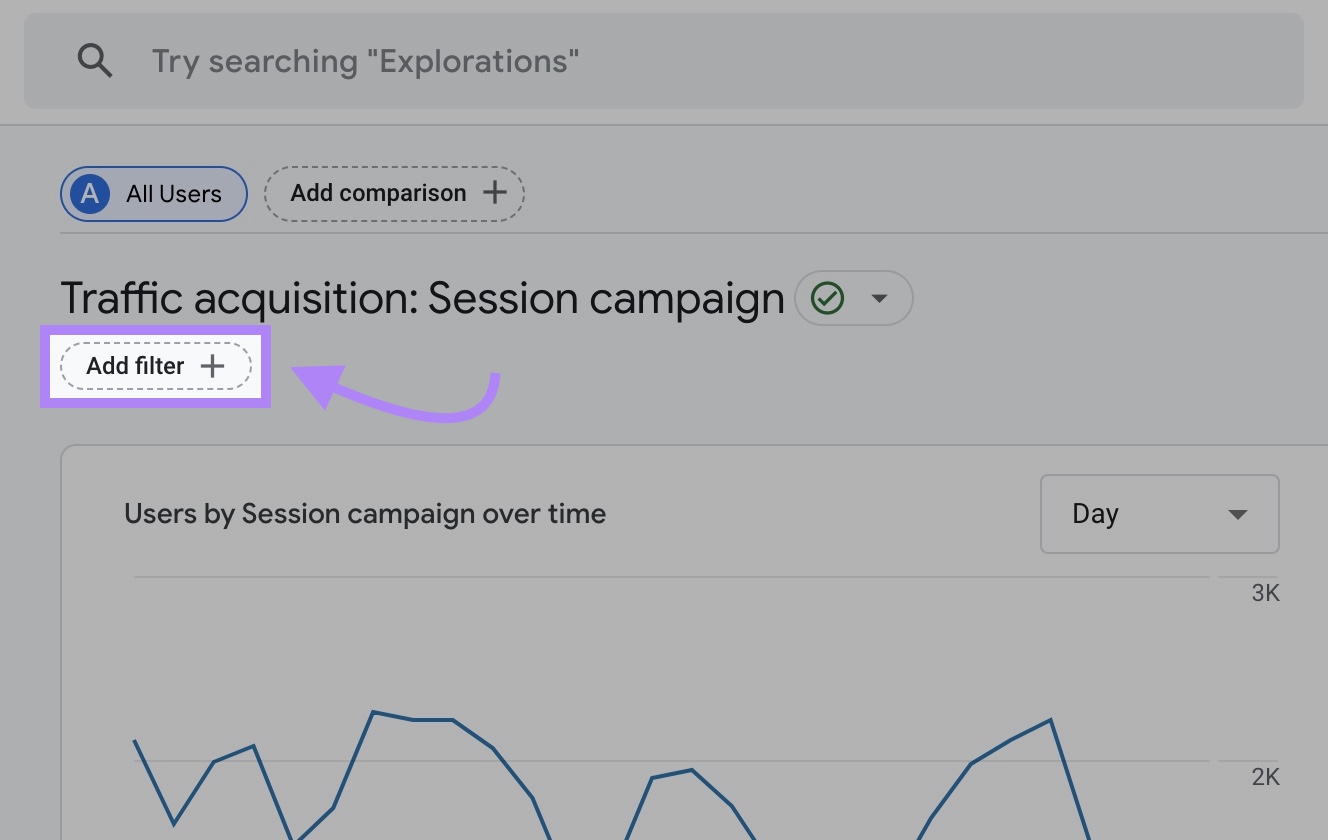
Task: Click the plus icon on Add filter
Action: 212,366
